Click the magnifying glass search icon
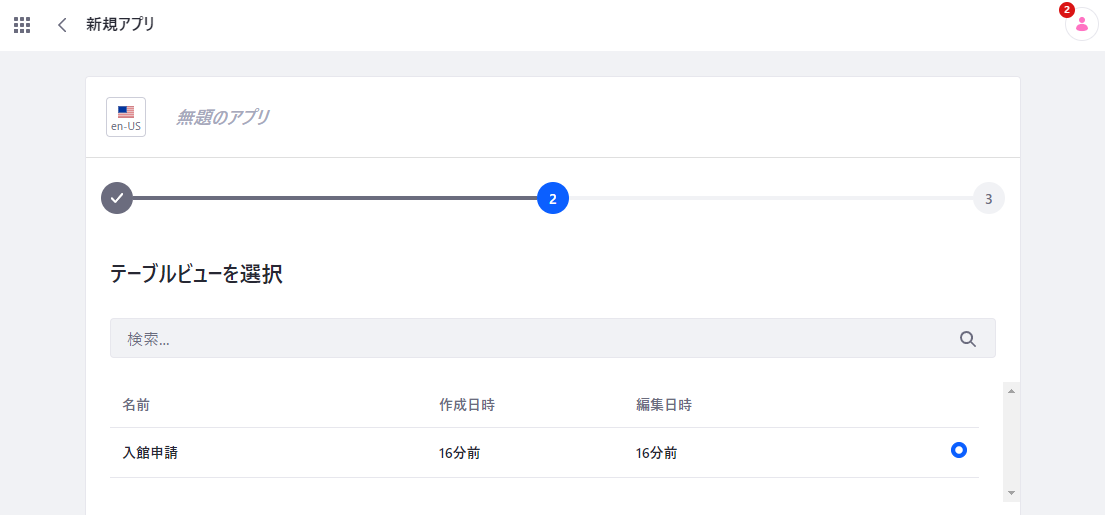This screenshot has height=515, width=1105. point(968,339)
